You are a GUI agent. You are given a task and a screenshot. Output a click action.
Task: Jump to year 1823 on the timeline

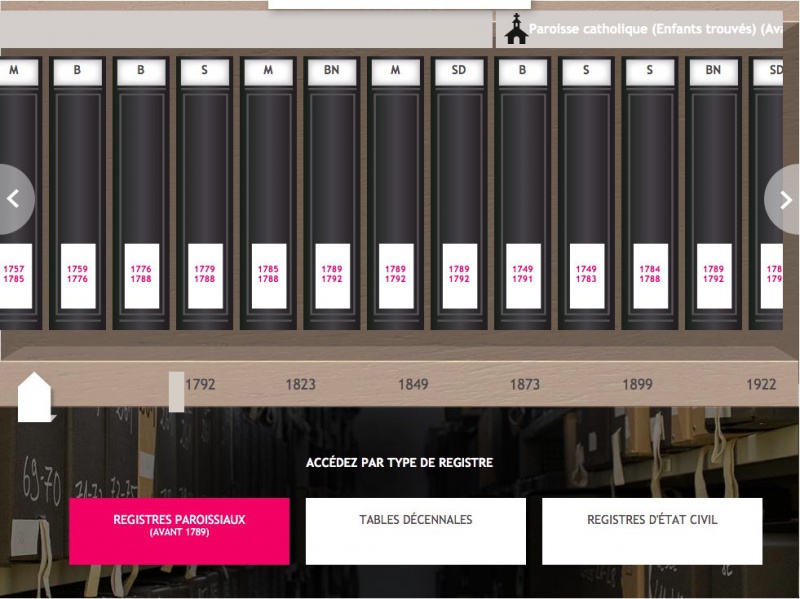coord(300,384)
